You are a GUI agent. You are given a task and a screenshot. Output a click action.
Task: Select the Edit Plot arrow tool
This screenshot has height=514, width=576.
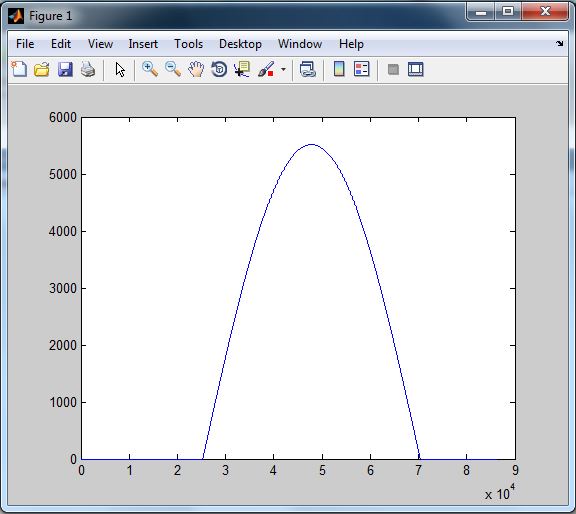pos(120,69)
